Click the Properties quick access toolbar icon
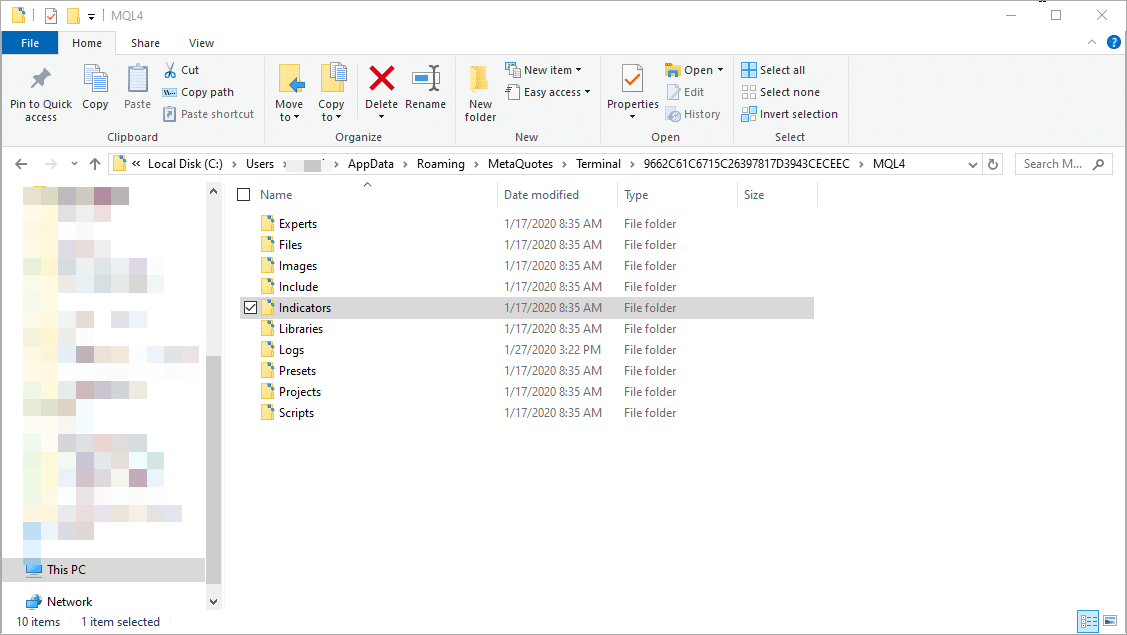This screenshot has height=635, width=1127. [x=50, y=15]
